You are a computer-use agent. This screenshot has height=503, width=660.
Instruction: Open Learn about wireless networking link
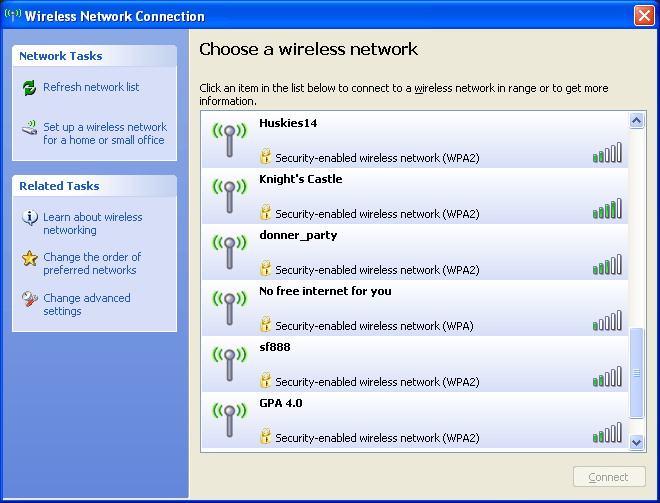pyautogui.click(x=93, y=224)
